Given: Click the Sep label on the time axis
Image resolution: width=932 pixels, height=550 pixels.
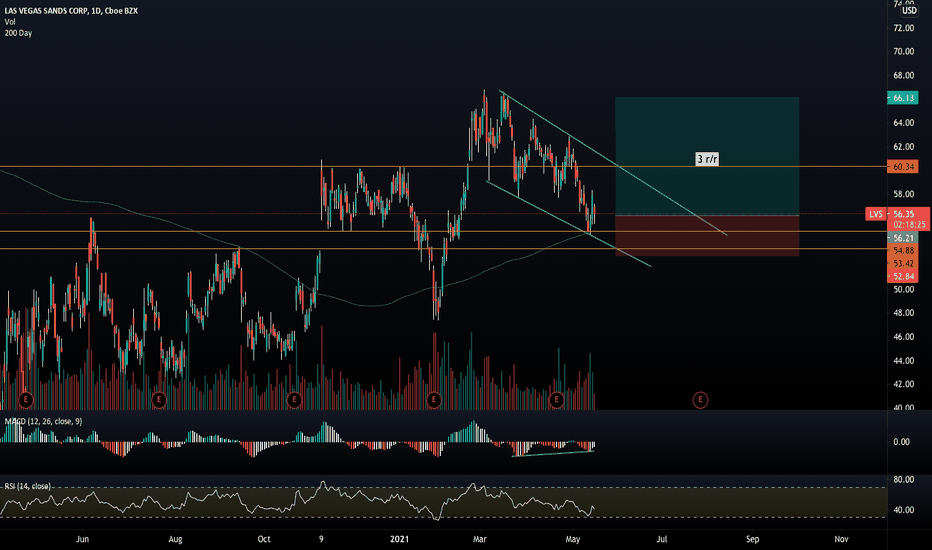Looking at the screenshot, I should [752, 539].
